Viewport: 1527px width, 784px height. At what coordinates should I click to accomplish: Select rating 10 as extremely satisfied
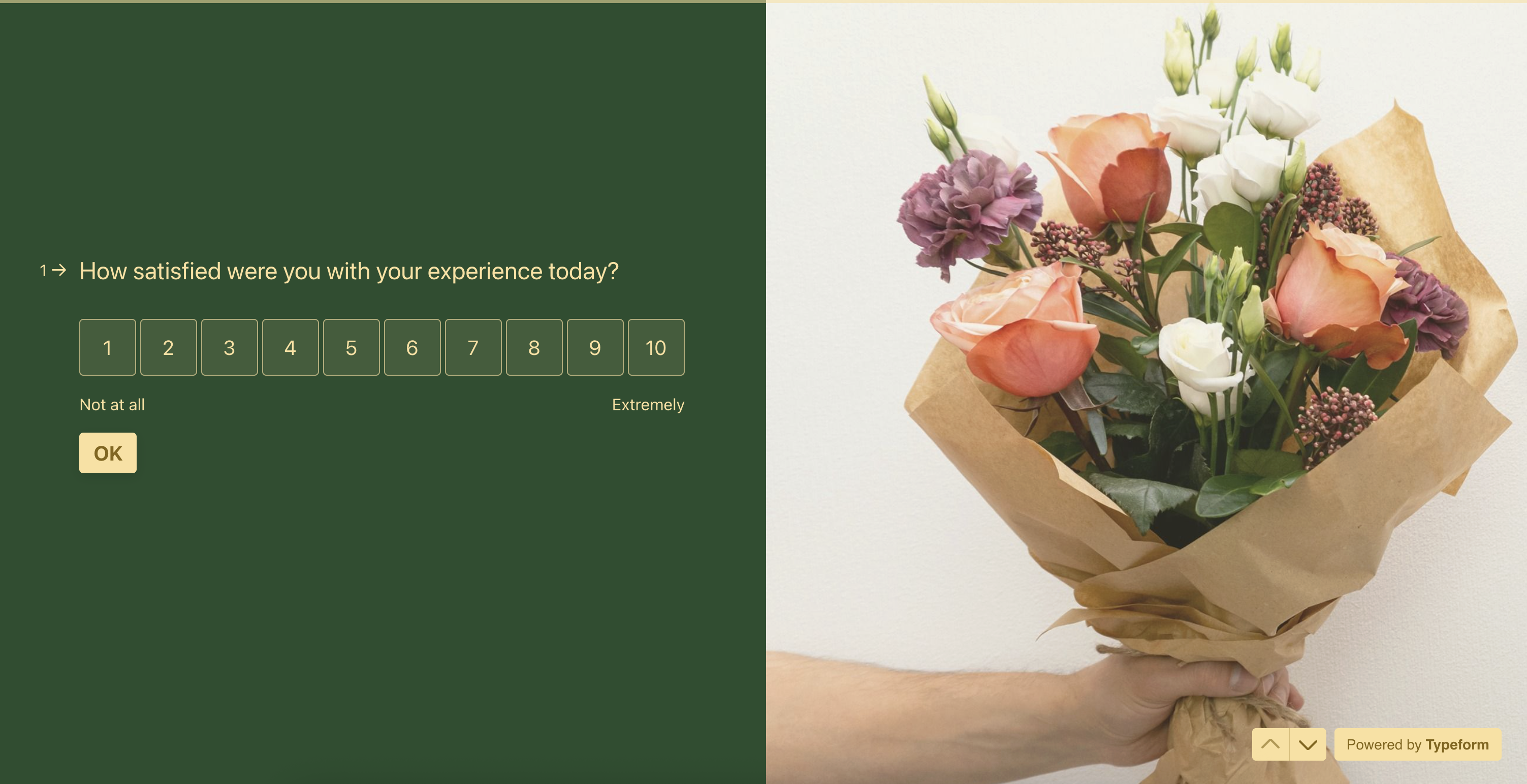[656, 347]
